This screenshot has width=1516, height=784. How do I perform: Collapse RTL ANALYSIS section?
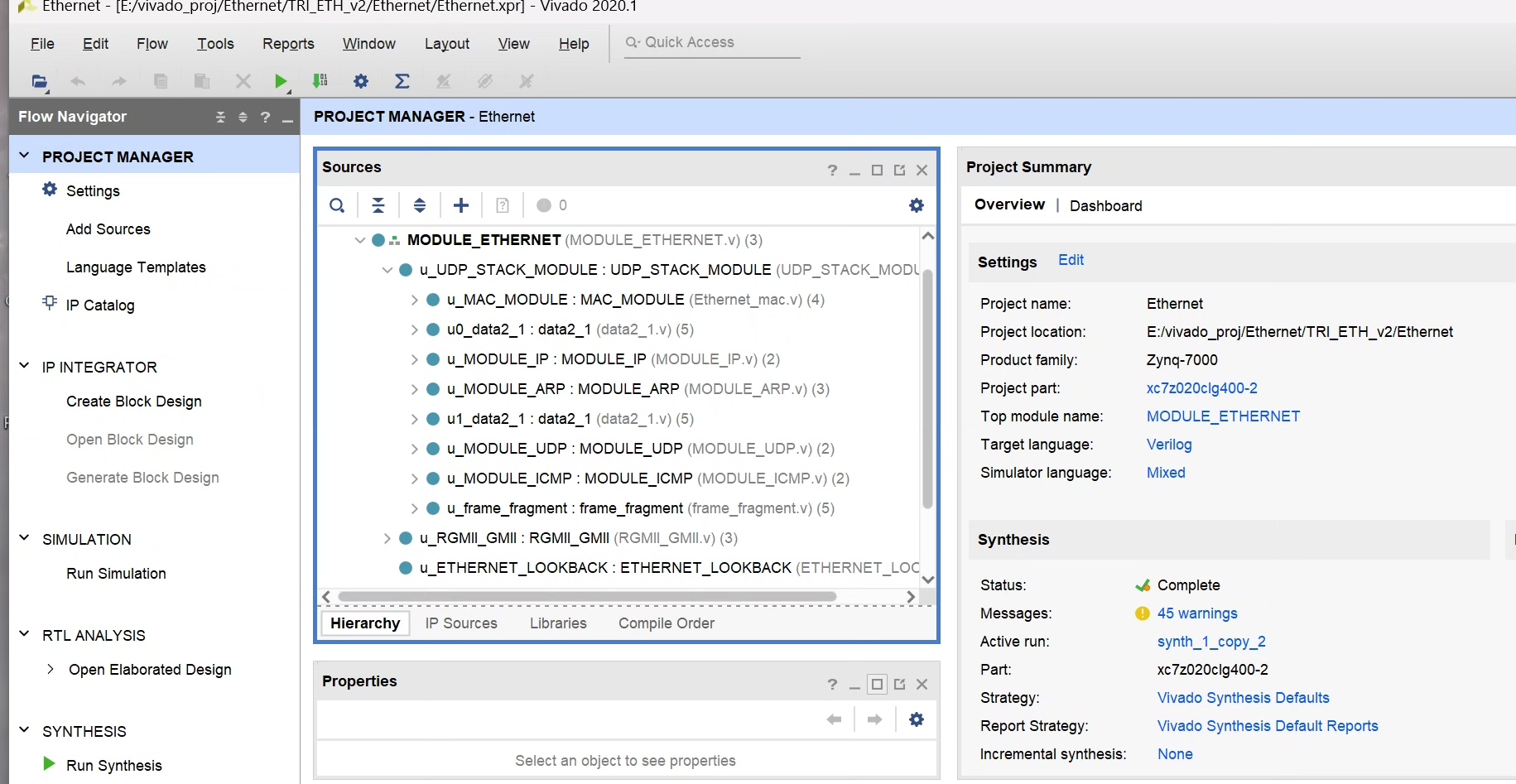[x=24, y=634]
